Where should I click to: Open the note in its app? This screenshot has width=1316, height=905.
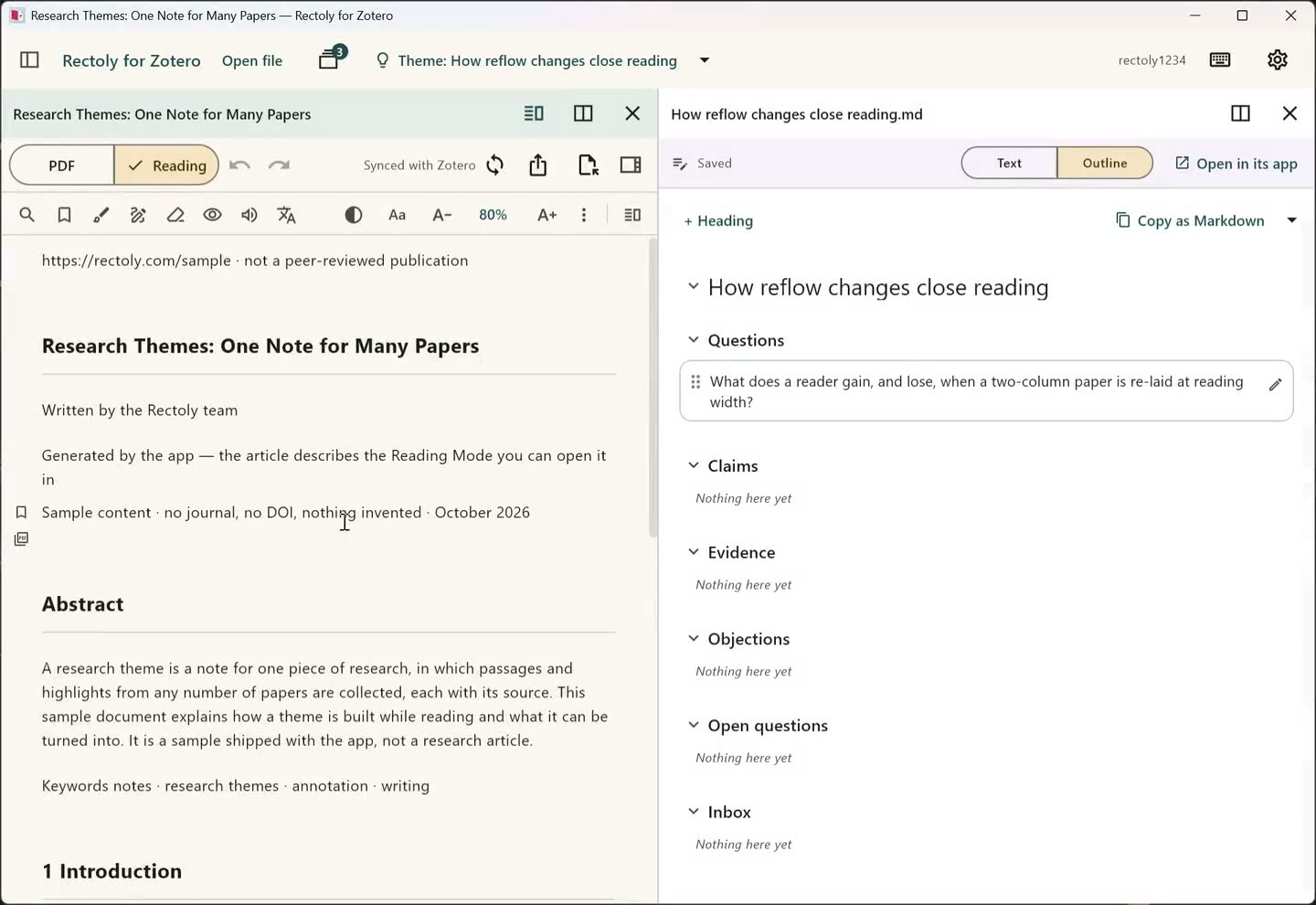1236,163
